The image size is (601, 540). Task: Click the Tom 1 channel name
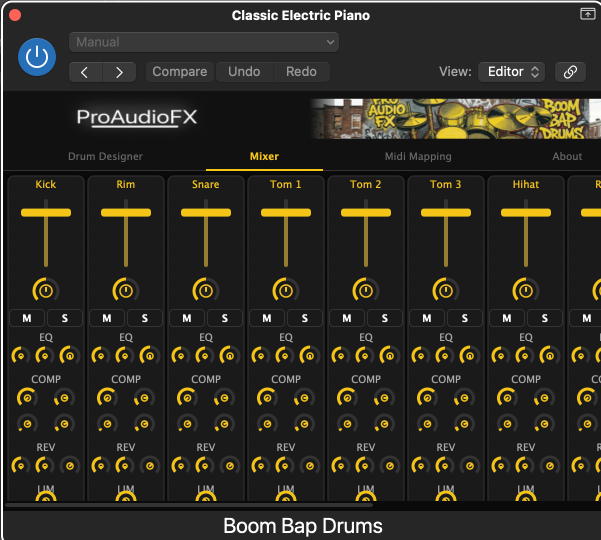point(286,184)
